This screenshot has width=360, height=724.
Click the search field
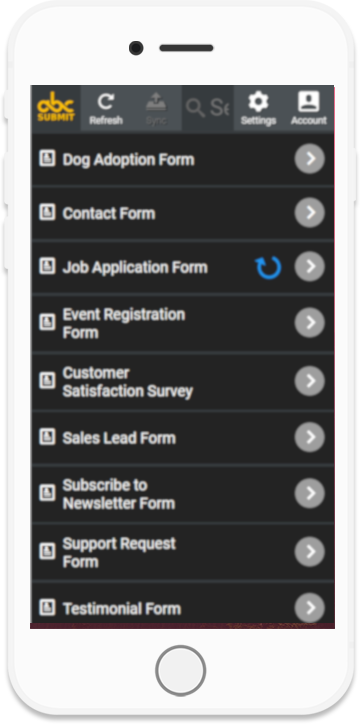click(x=208, y=108)
